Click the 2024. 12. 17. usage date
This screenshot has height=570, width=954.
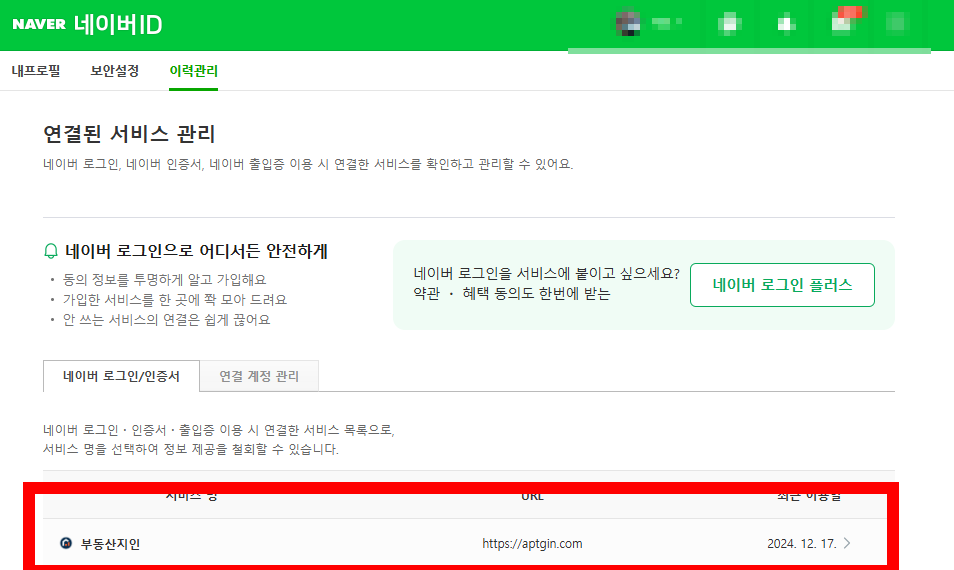click(801, 544)
